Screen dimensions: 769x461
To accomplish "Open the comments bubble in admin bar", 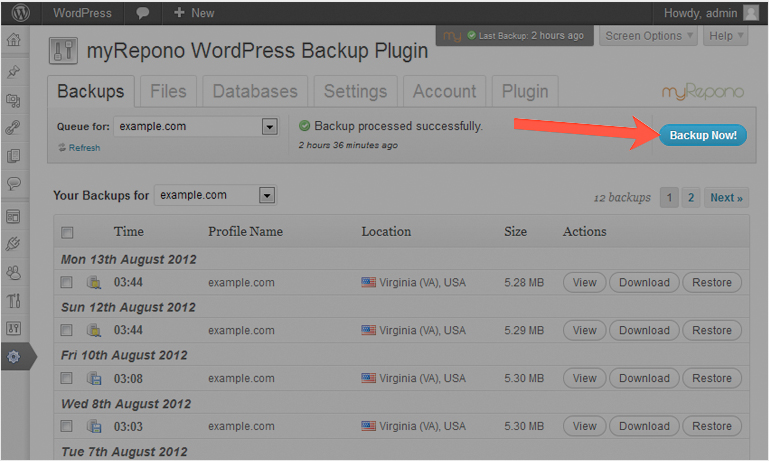I will pos(142,13).
